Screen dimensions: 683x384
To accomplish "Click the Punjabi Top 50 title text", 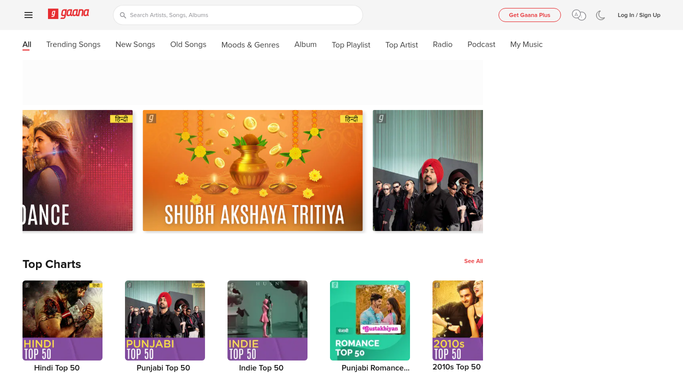I will click(x=163, y=368).
